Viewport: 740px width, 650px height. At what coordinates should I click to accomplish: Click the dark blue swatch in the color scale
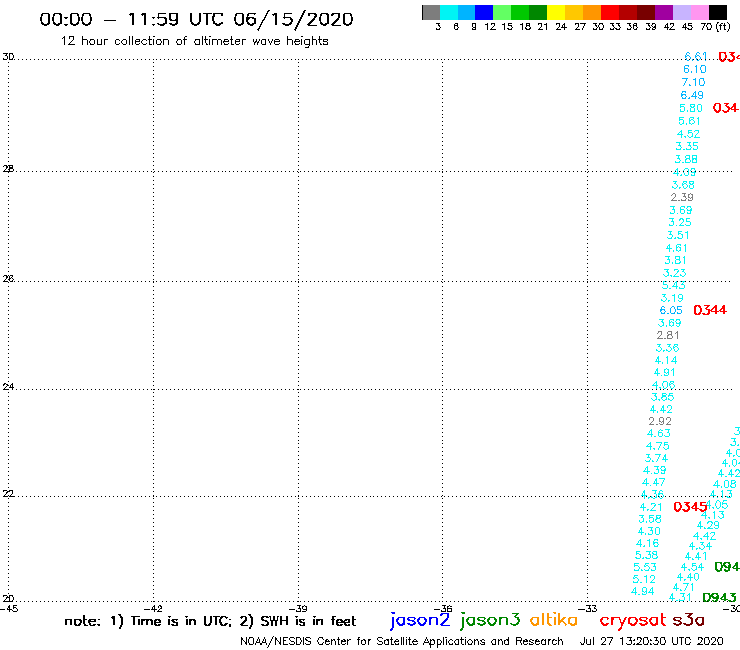coord(485,12)
